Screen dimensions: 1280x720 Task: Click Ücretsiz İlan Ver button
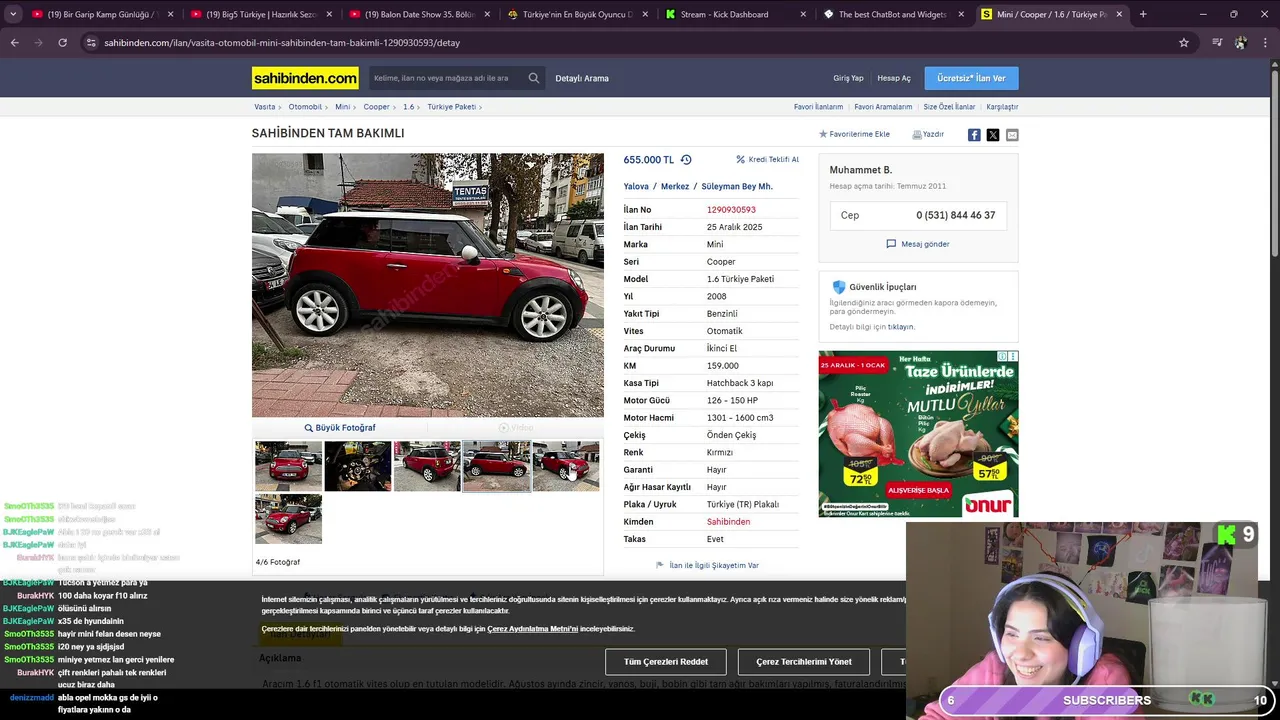tap(971, 78)
